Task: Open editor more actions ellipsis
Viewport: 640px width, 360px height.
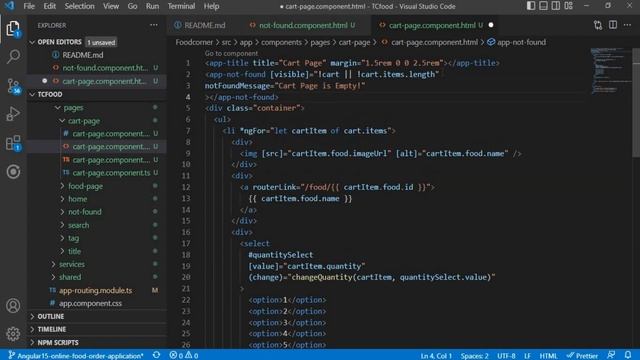Action: point(627,25)
